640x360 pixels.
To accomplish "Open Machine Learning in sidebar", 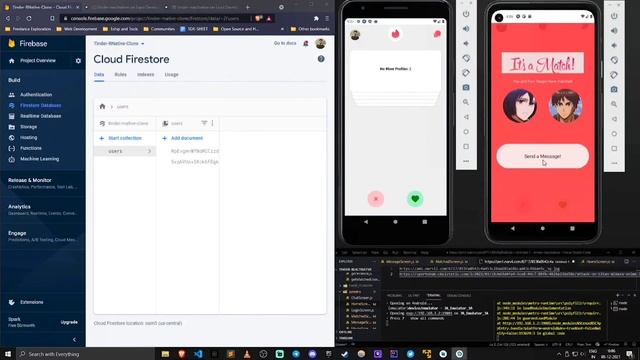I will 40,159.
